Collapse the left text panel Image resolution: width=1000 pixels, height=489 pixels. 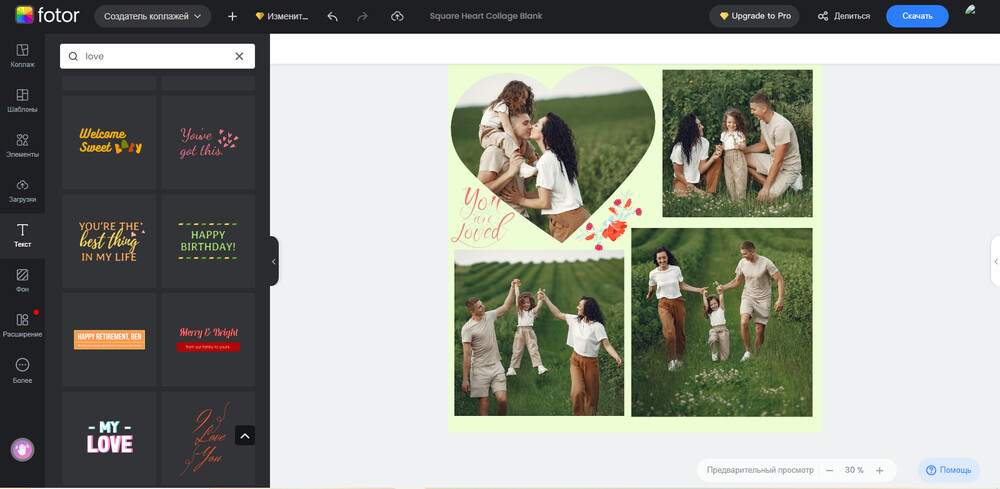tap(274, 261)
